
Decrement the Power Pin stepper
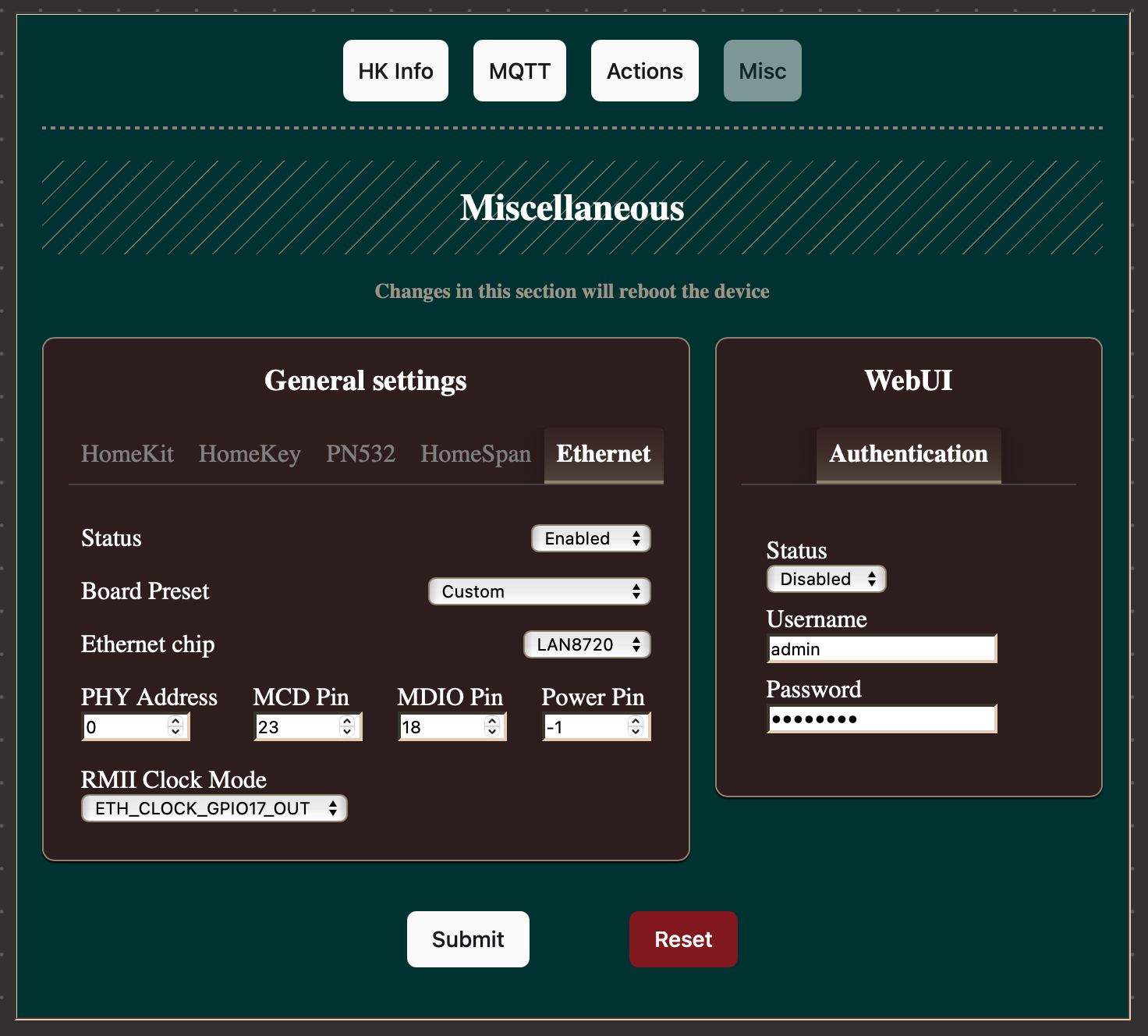(636, 732)
